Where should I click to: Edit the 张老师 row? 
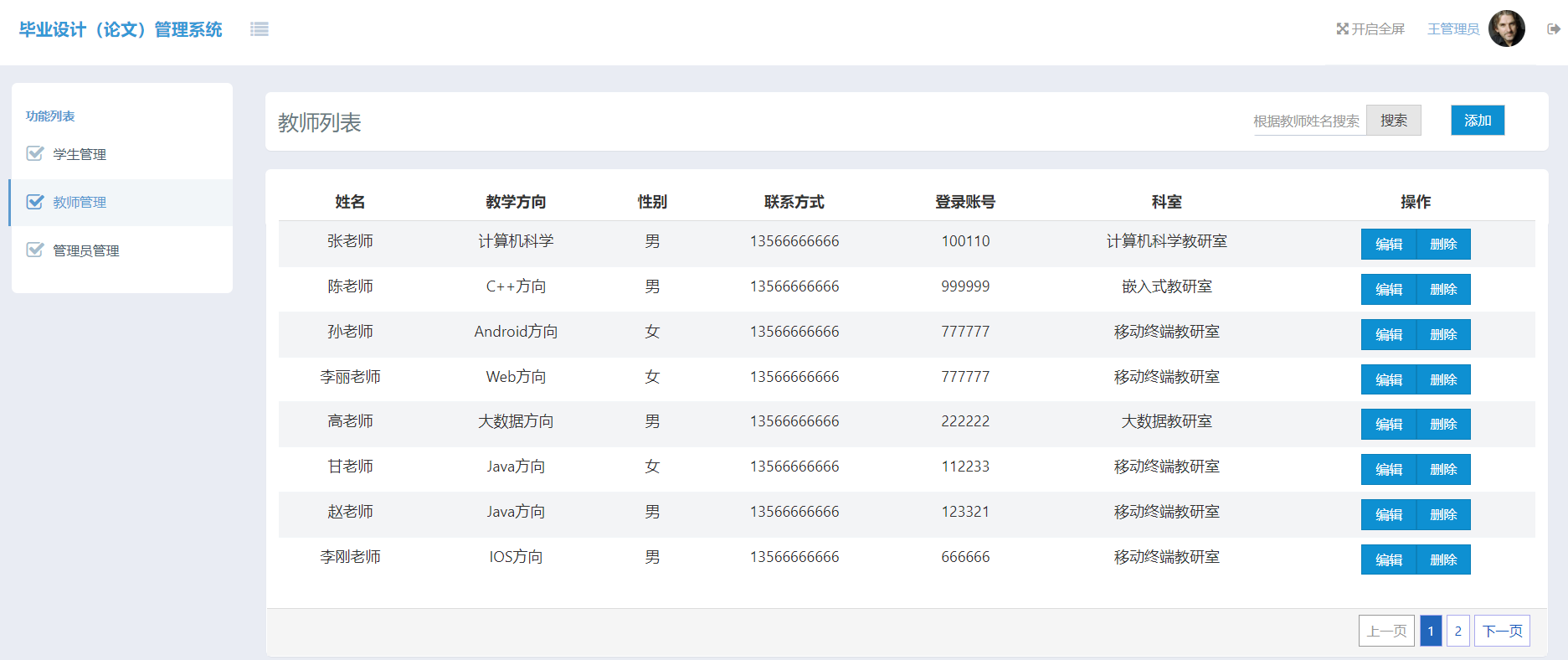(1389, 245)
